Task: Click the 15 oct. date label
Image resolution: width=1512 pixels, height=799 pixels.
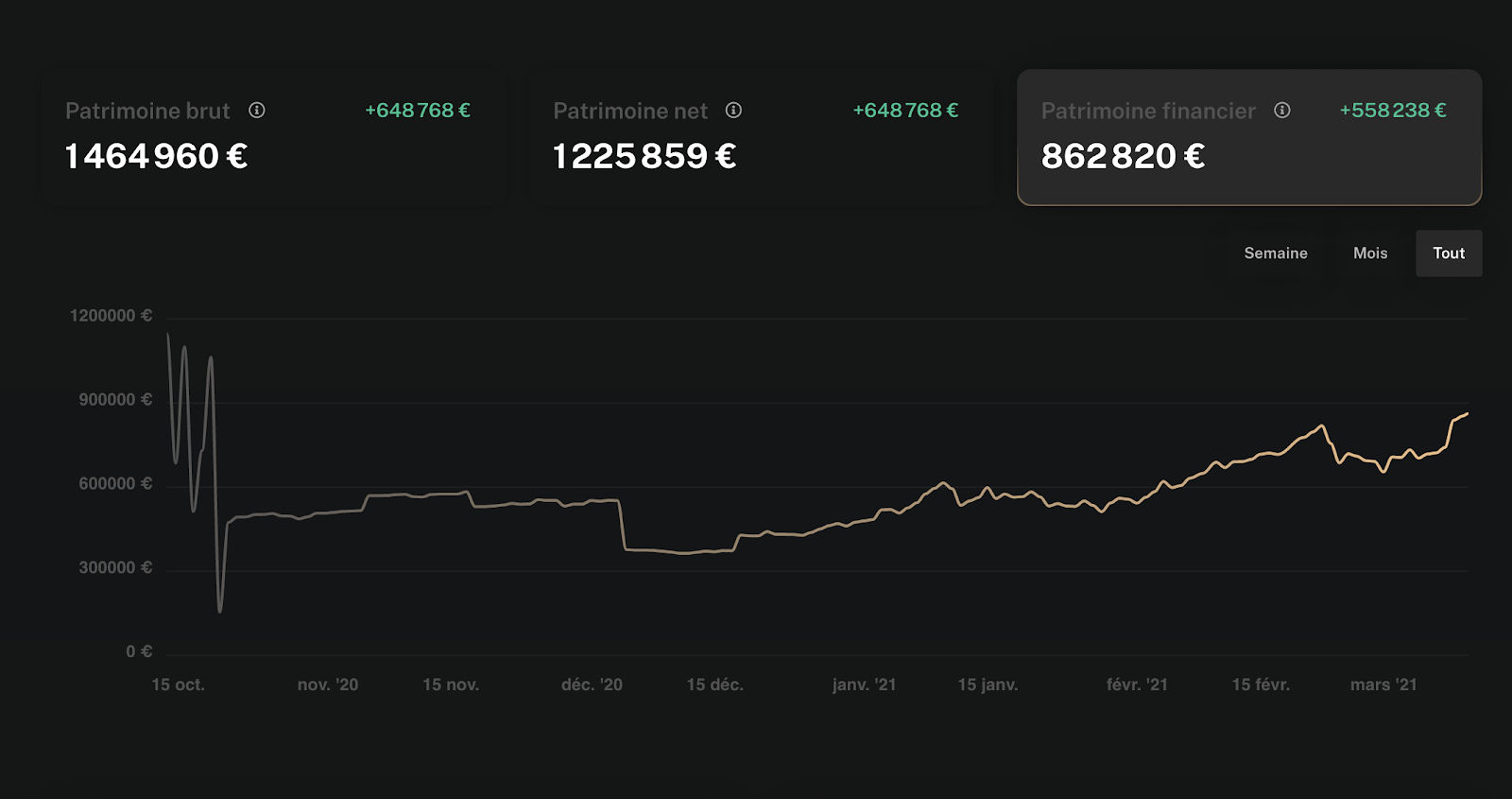Action: (178, 685)
